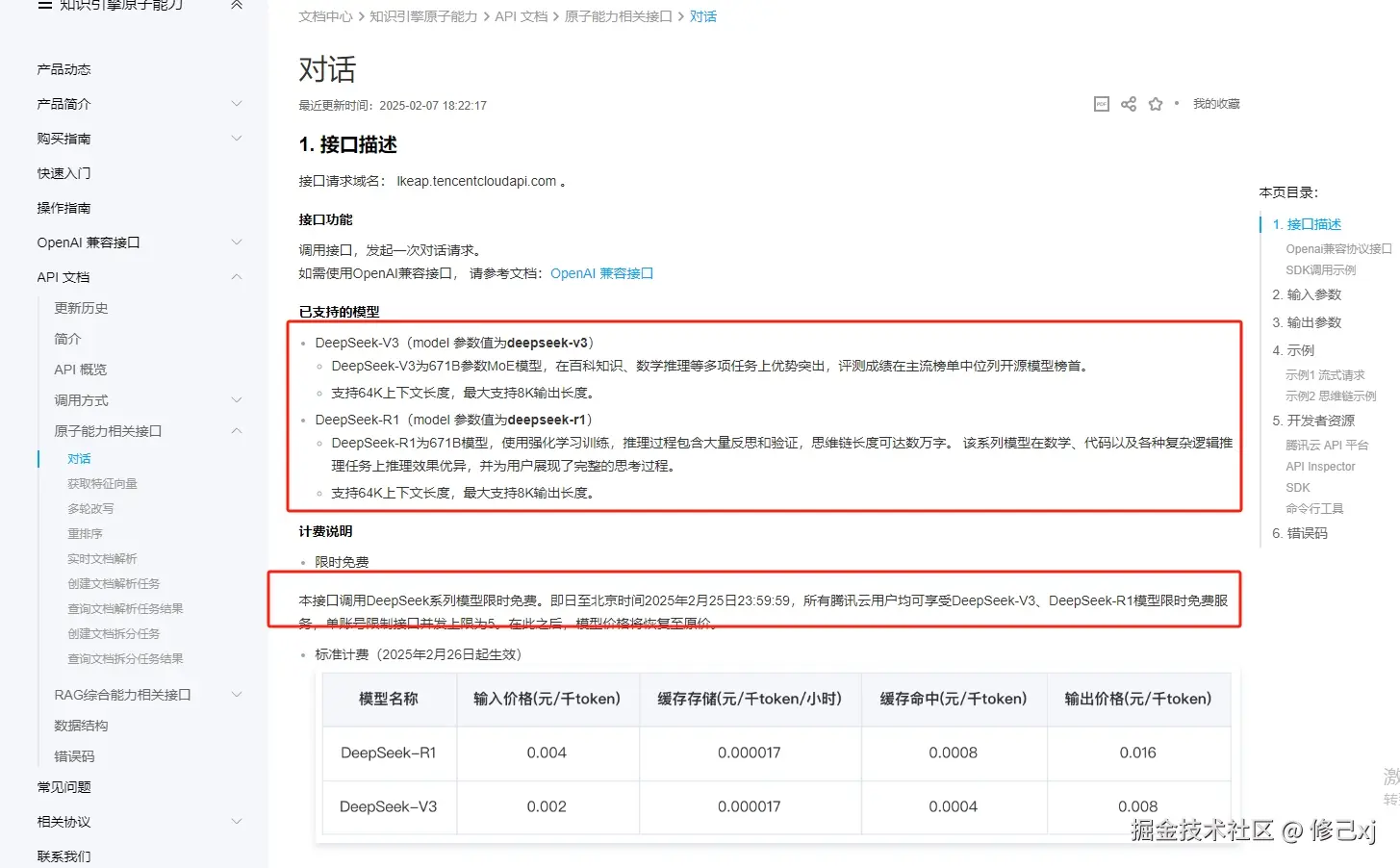Select 查询文档拆分任务结果 tree item
Viewport: 1400px width, 868px height.
coord(125,659)
